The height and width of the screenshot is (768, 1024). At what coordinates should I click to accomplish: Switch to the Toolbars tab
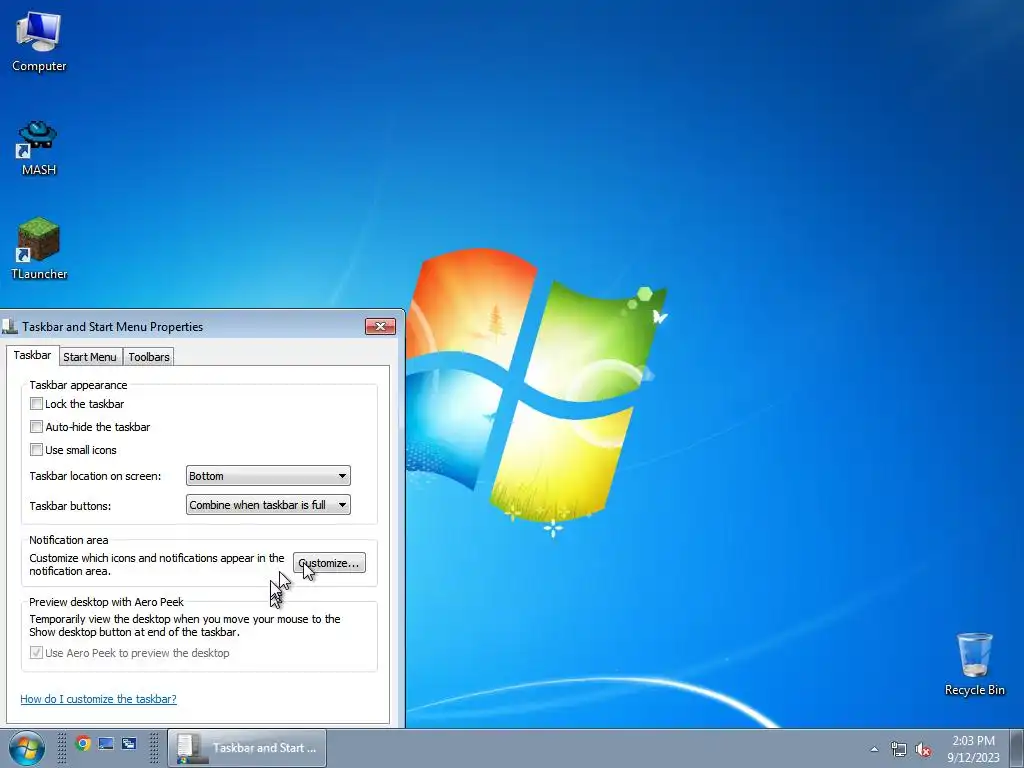click(x=149, y=357)
